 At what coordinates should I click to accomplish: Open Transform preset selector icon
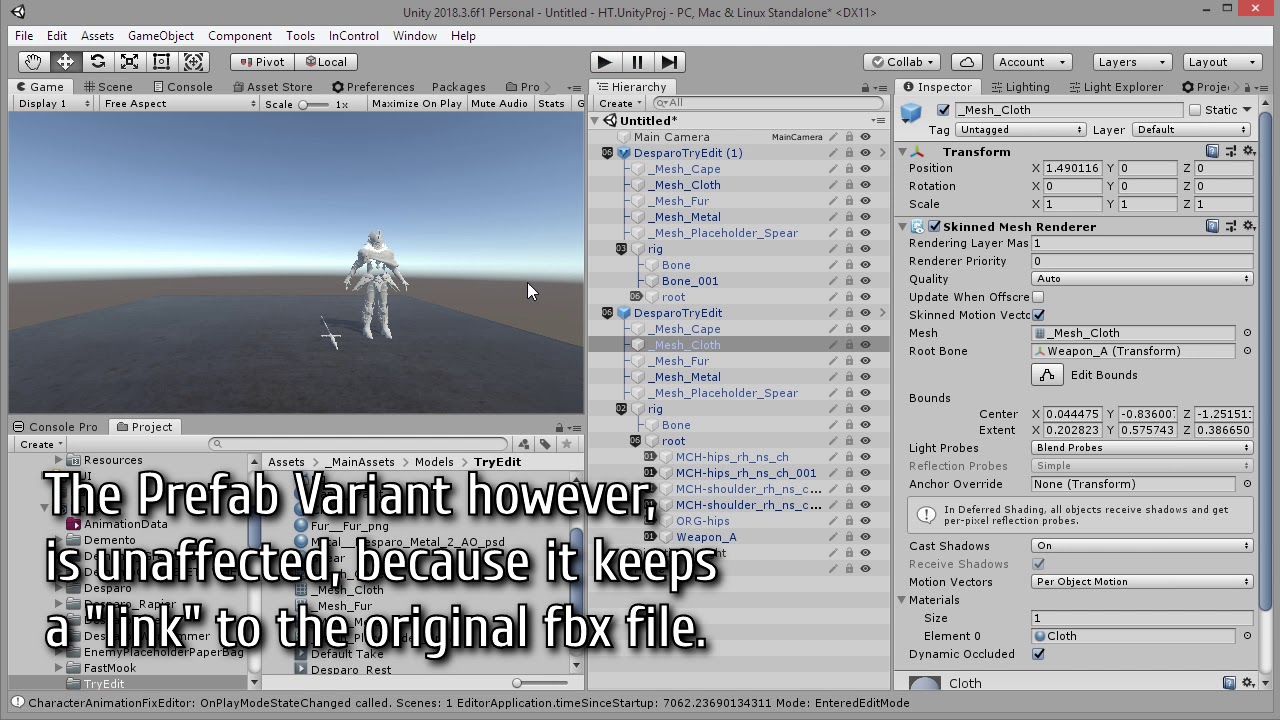pos(1230,152)
